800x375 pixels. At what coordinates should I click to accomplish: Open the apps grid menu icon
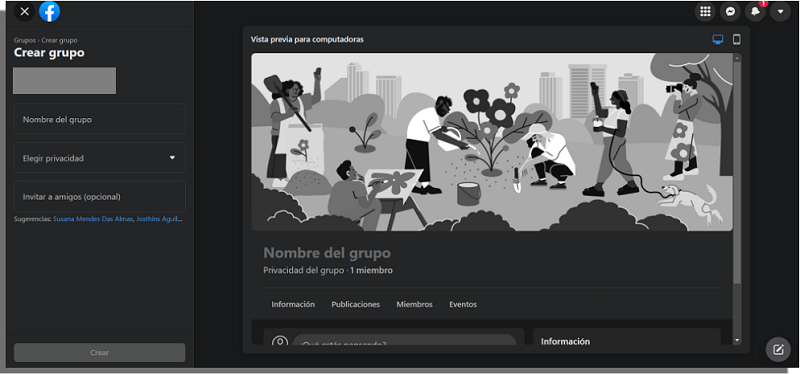click(x=705, y=11)
